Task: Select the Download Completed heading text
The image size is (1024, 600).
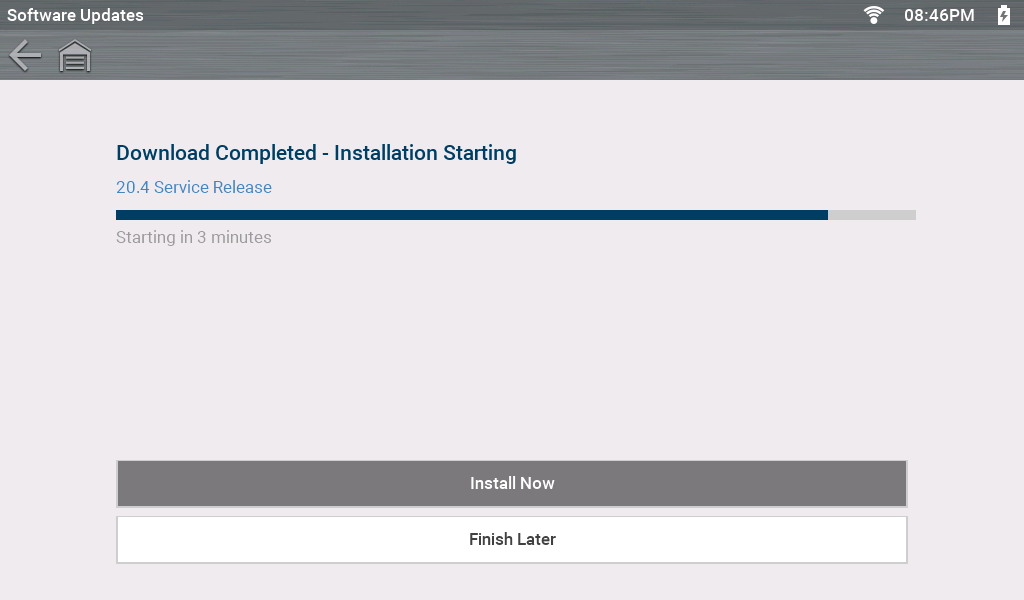Action: [x=316, y=153]
